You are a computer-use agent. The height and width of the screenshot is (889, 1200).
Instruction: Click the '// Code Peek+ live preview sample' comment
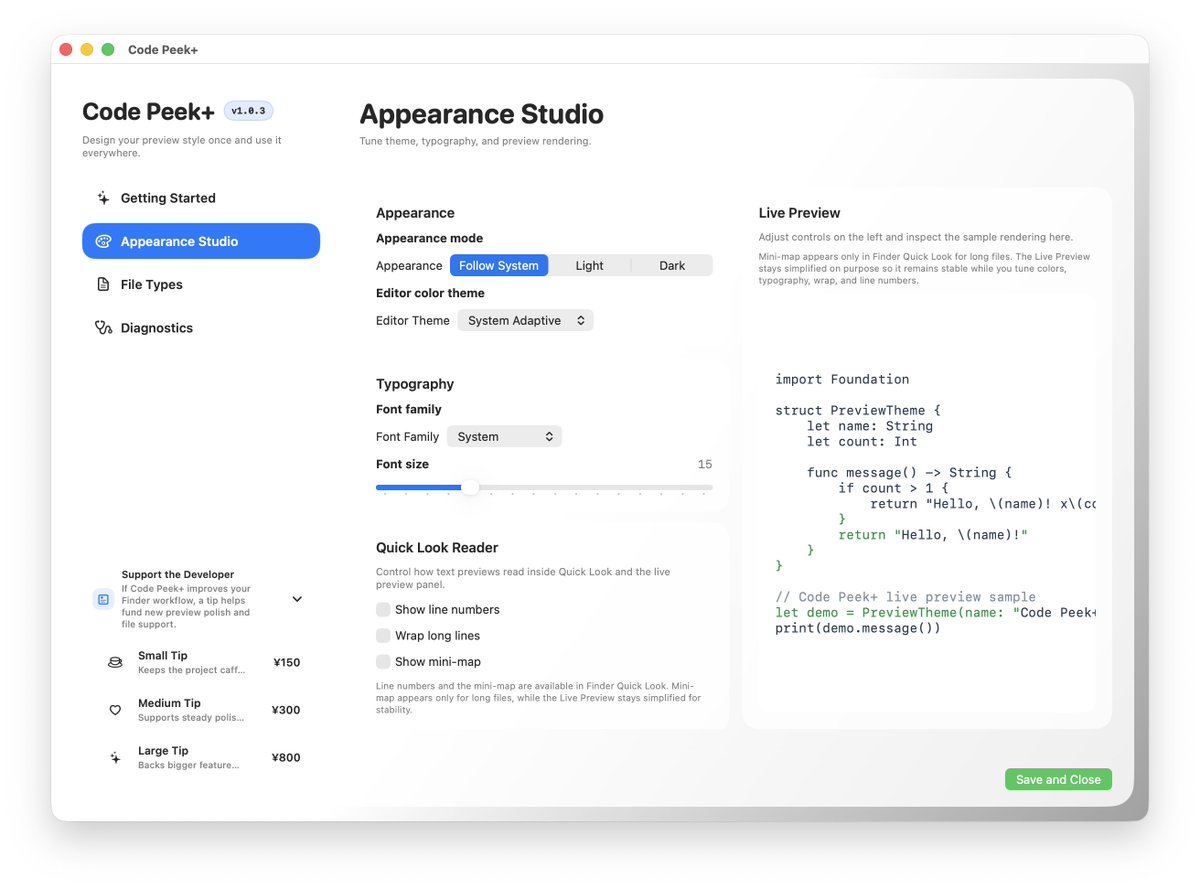[905, 597]
